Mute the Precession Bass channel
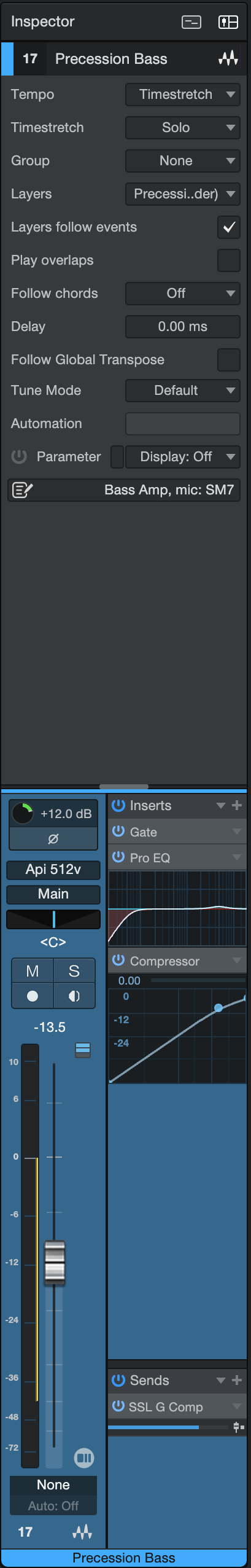The height and width of the screenshot is (1568, 251). (x=33, y=971)
